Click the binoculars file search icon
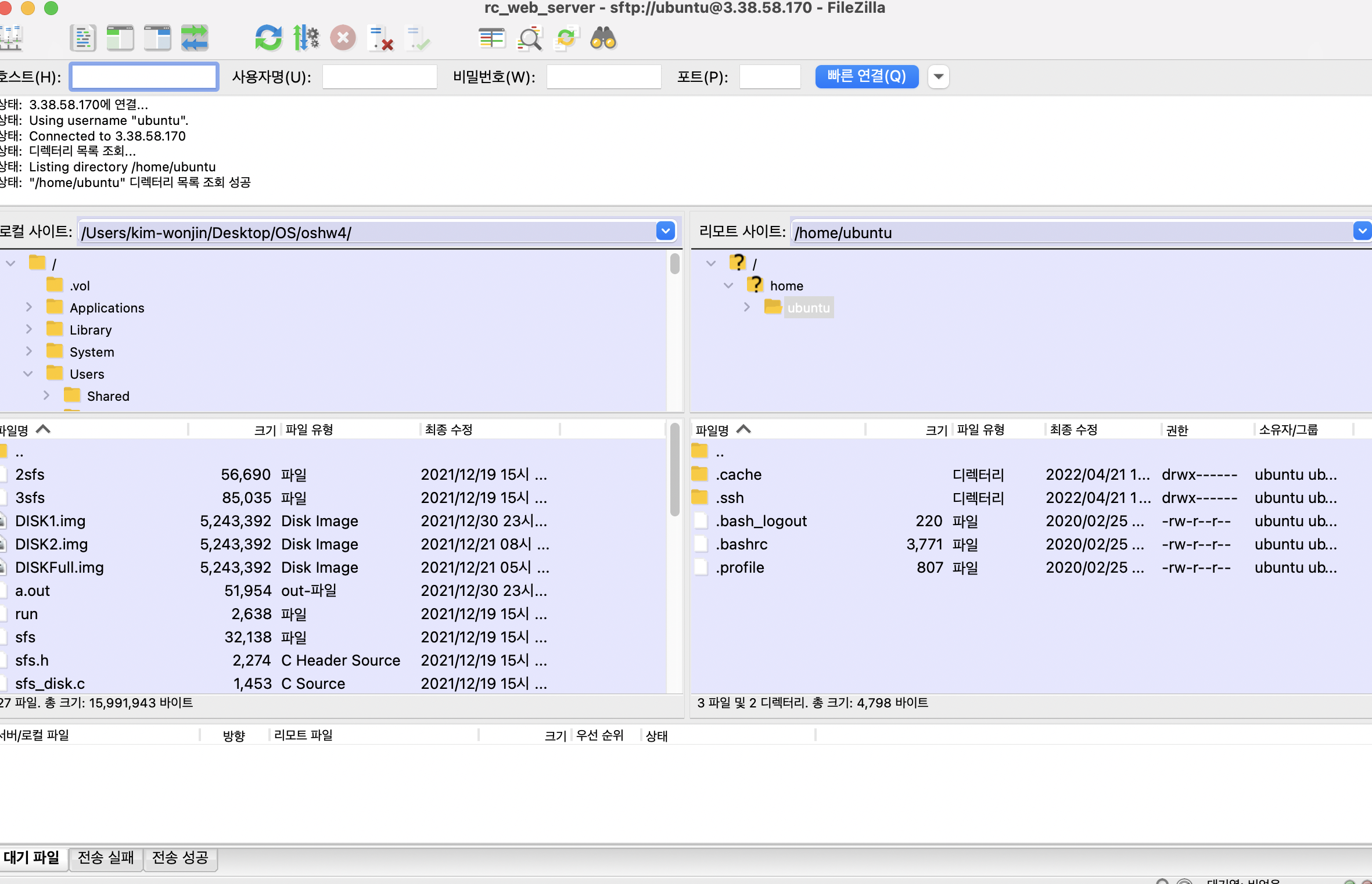The width and height of the screenshot is (1372, 884). [x=603, y=38]
